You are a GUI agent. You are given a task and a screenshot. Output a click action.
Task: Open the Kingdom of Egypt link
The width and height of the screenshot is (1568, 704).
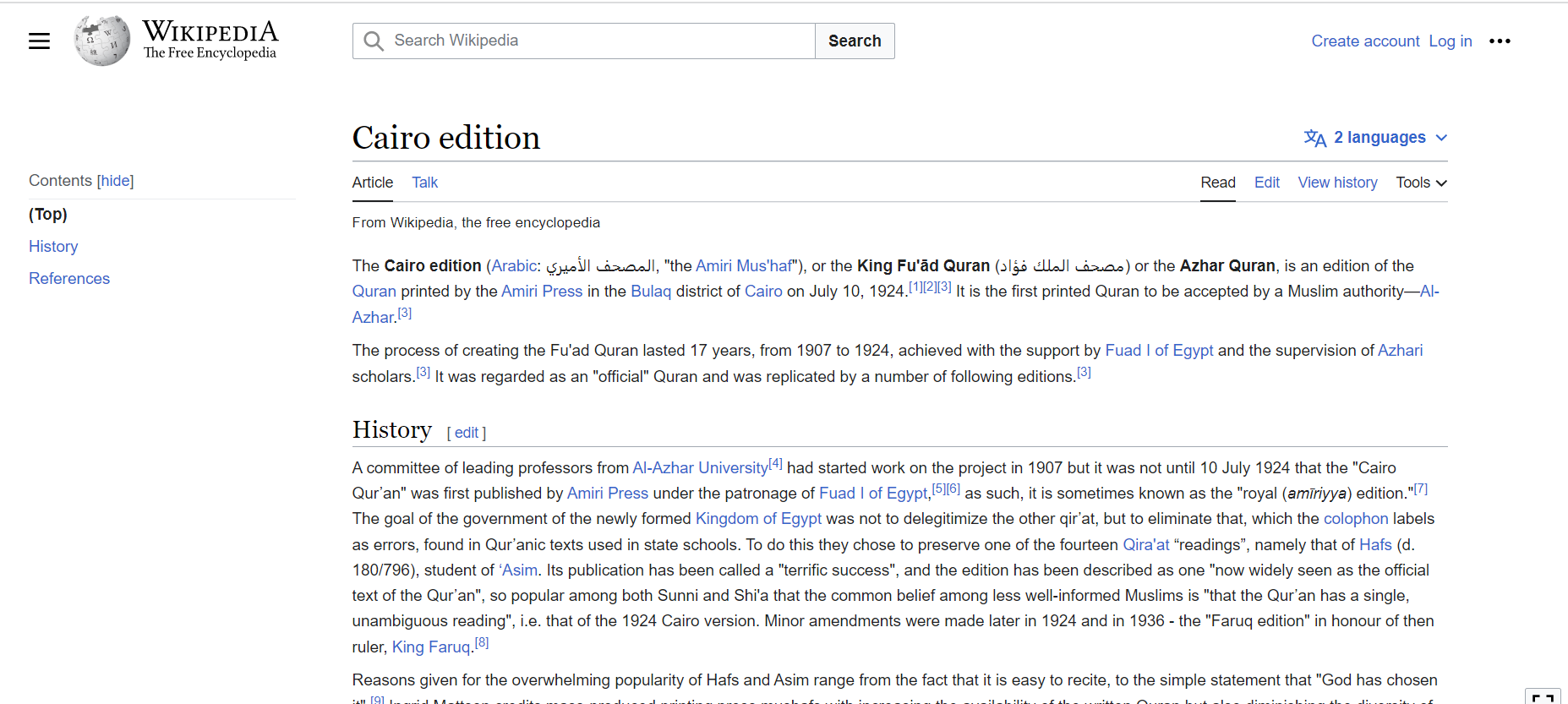(758, 519)
